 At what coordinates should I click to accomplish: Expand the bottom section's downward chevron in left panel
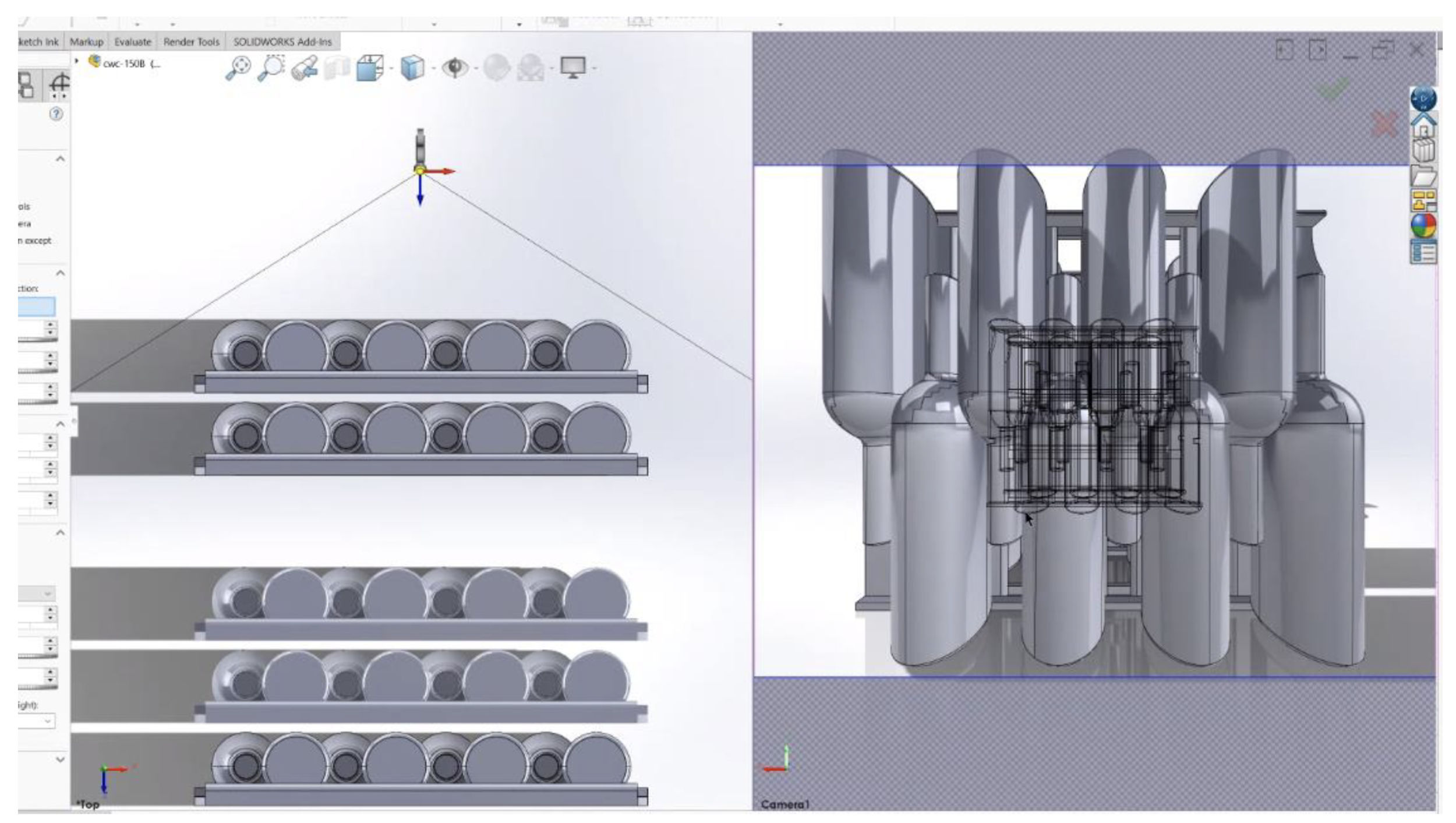61,760
